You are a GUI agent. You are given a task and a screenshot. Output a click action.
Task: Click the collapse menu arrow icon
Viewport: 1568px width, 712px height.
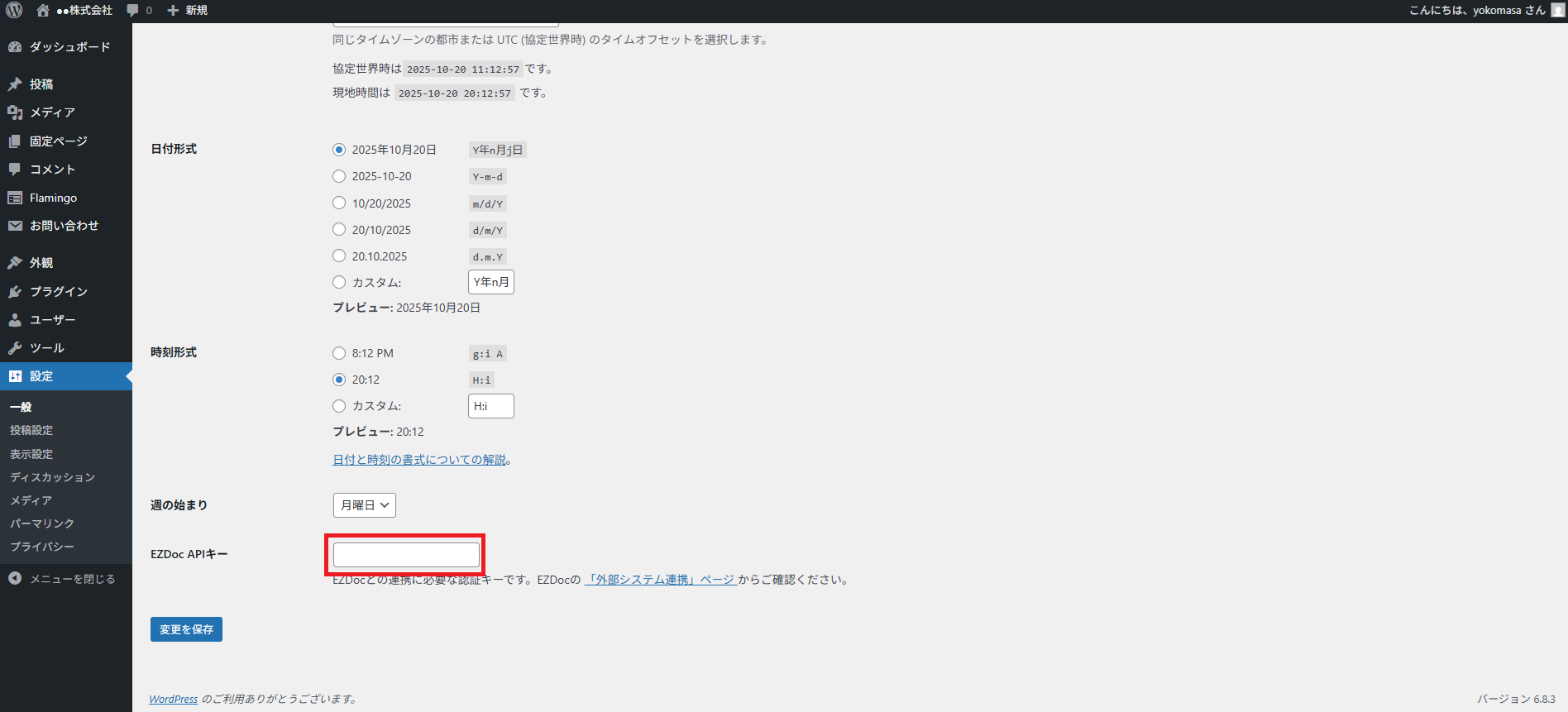point(15,579)
